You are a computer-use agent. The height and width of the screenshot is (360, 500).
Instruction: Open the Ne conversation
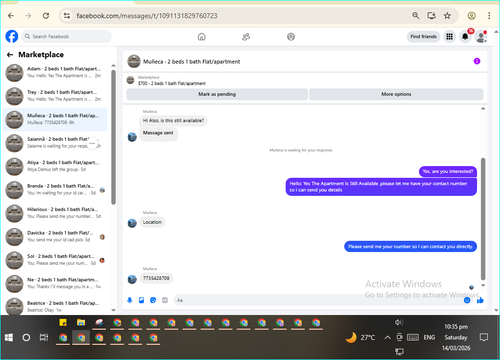click(x=55, y=283)
